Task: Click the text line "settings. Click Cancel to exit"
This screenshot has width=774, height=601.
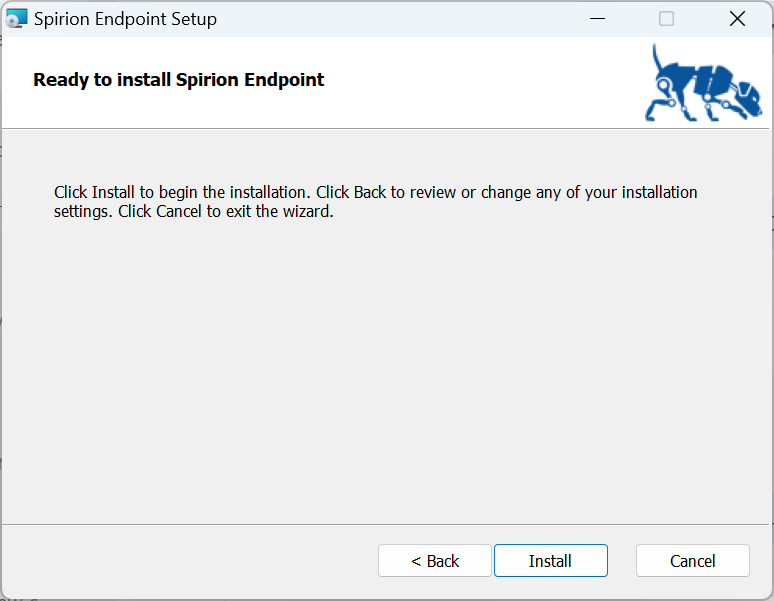Action: pyautogui.click(x=193, y=212)
